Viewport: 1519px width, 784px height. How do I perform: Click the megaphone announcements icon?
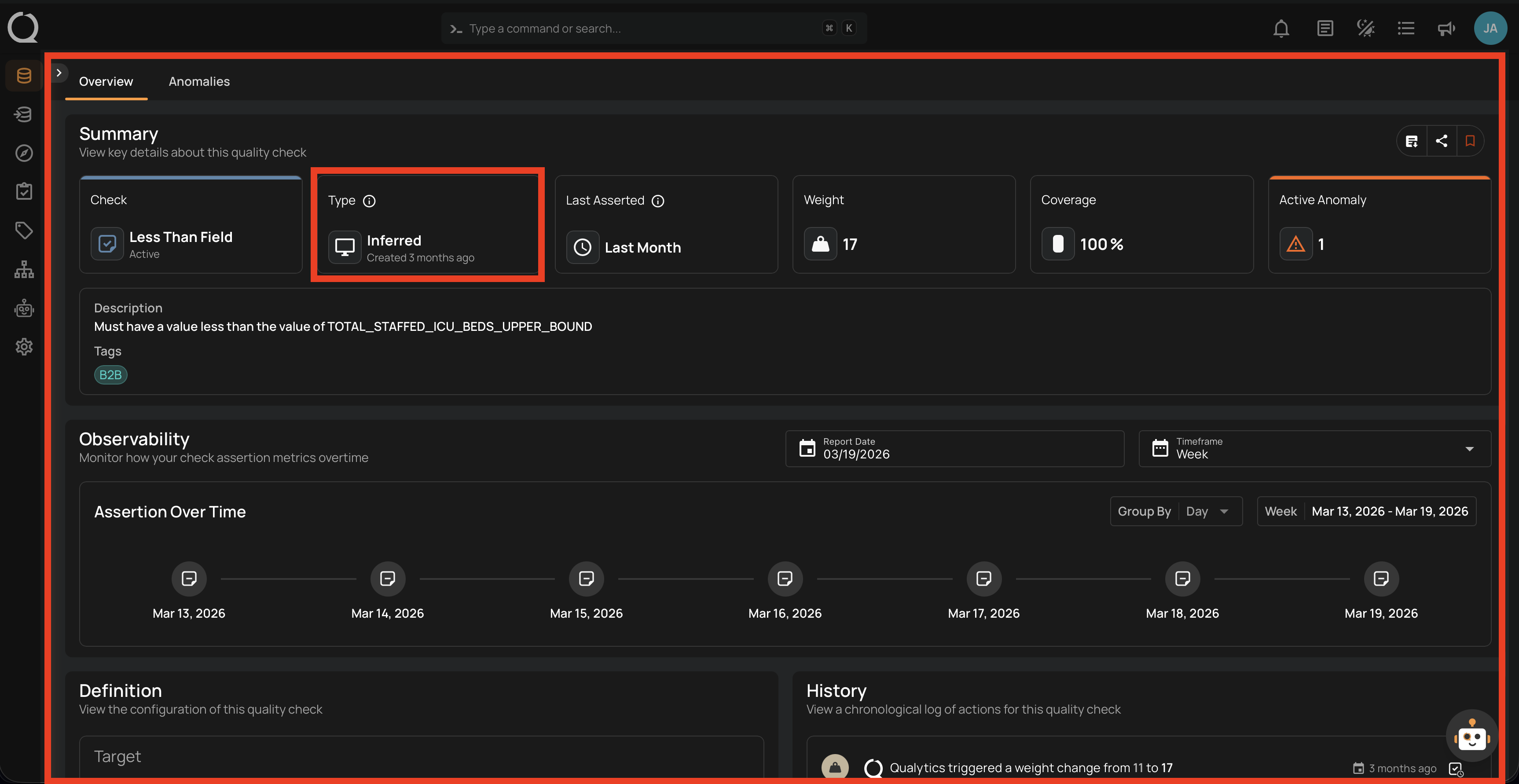click(x=1446, y=28)
